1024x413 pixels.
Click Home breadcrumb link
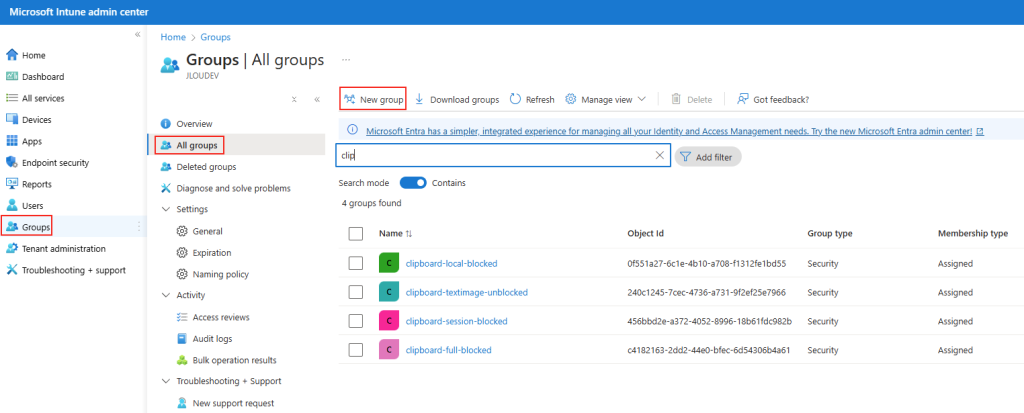[x=173, y=37]
